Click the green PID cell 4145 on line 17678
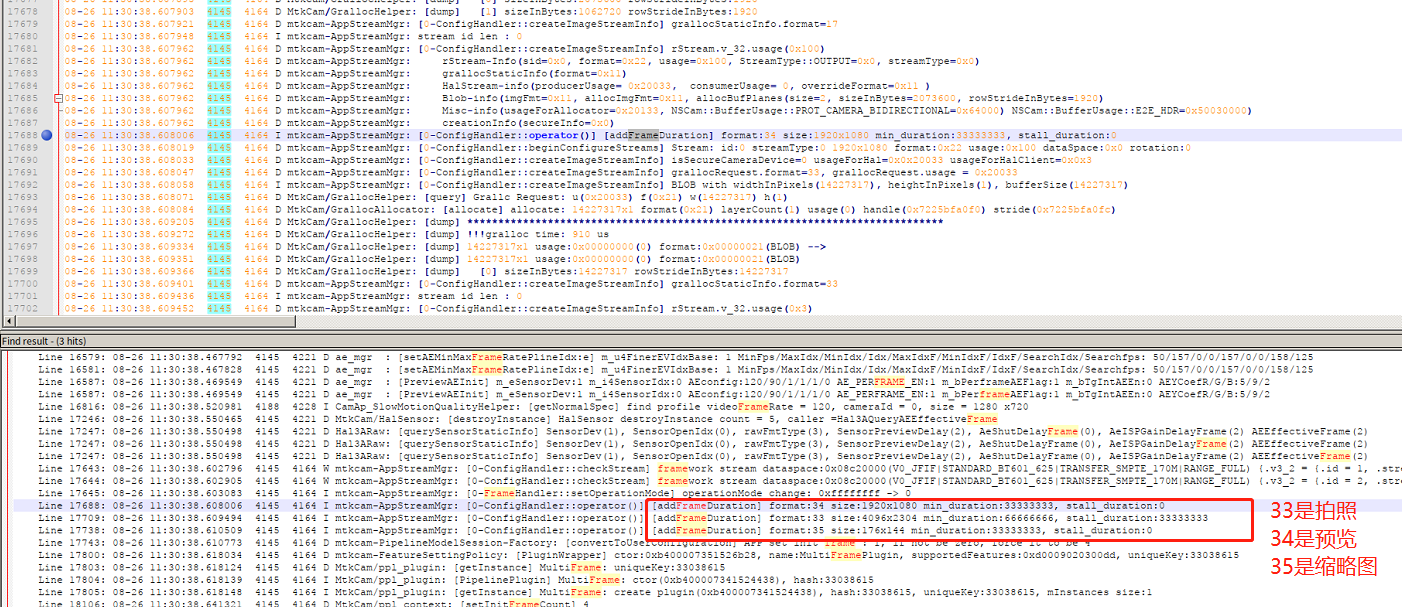This screenshot has height=607, width=1402. (218, 11)
